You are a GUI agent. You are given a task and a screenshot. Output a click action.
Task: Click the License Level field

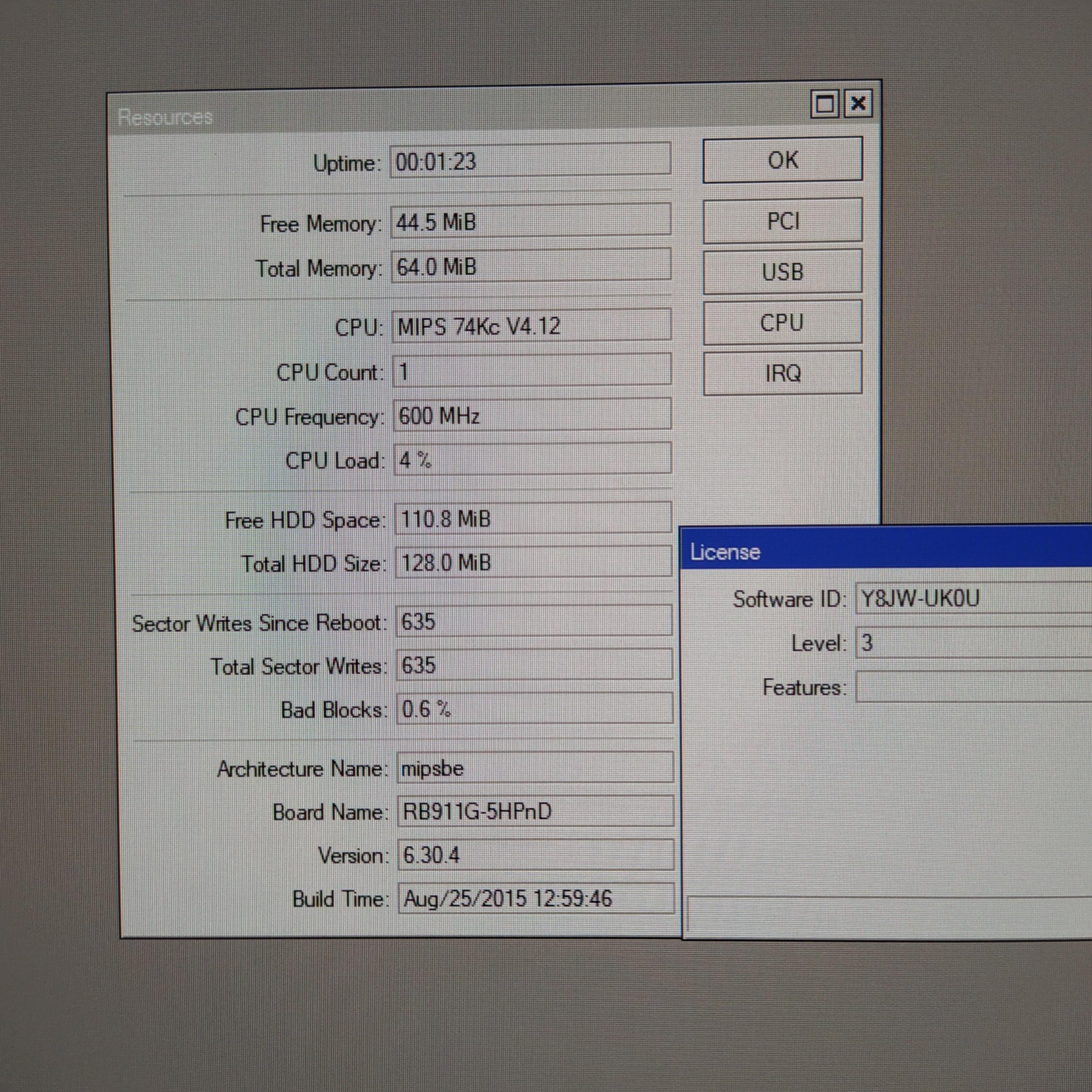972,642
